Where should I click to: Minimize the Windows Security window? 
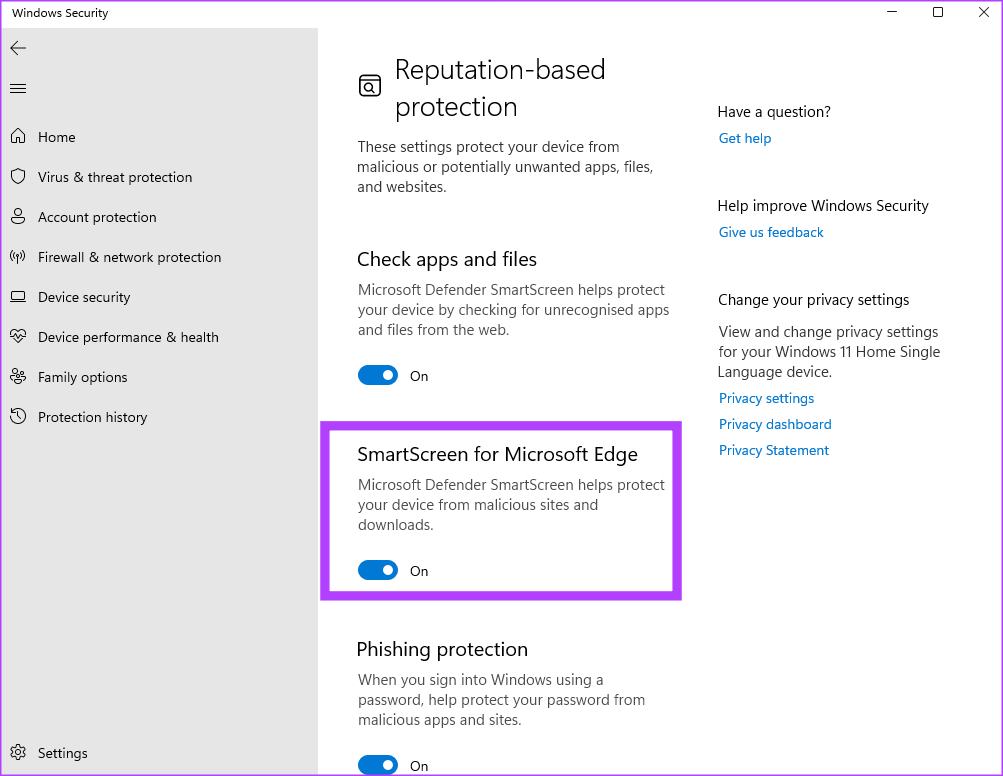pyautogui.click(x=892, y=12)
